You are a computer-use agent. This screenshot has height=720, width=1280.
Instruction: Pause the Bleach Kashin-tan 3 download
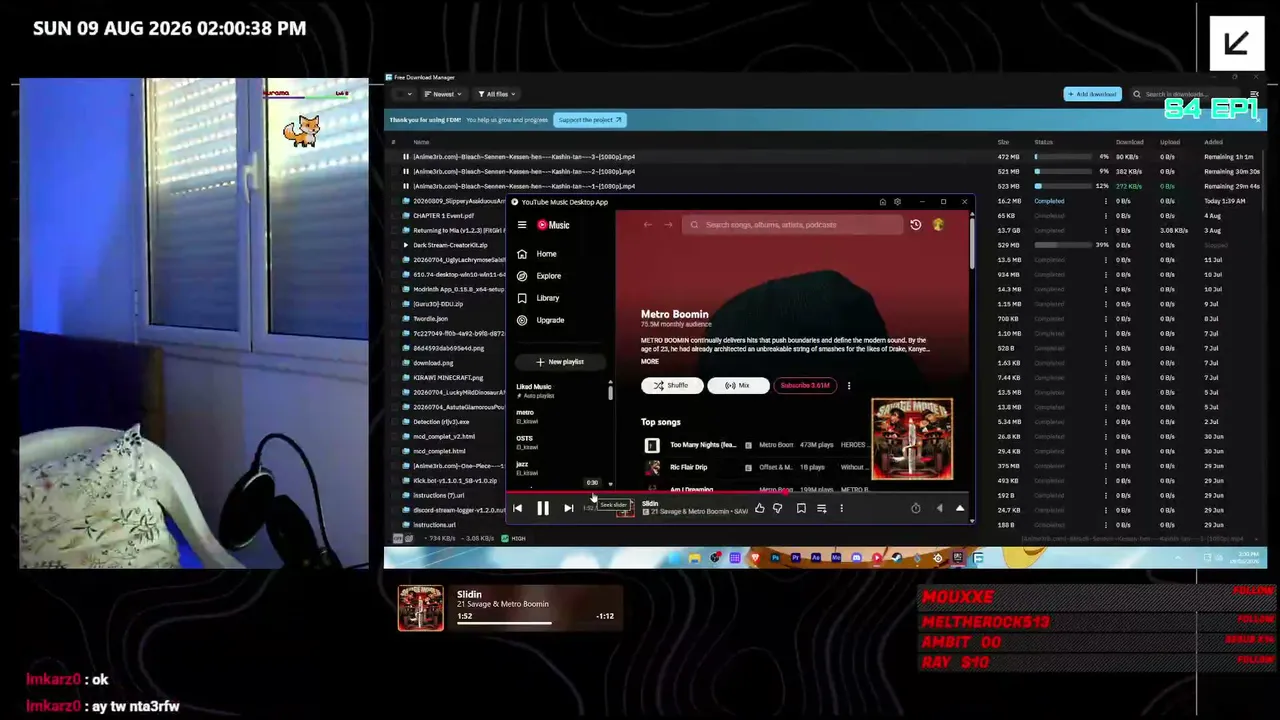tap(406, 157)
